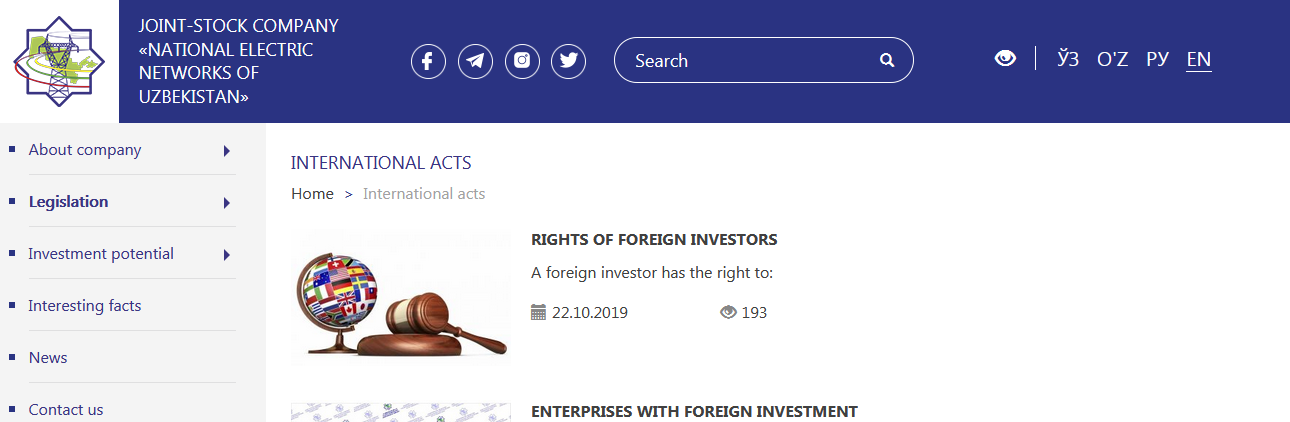The height and width of the screenshot is (422, 1290).
Task: Open Interesting facts in sidebar
Action: (85, 306)
